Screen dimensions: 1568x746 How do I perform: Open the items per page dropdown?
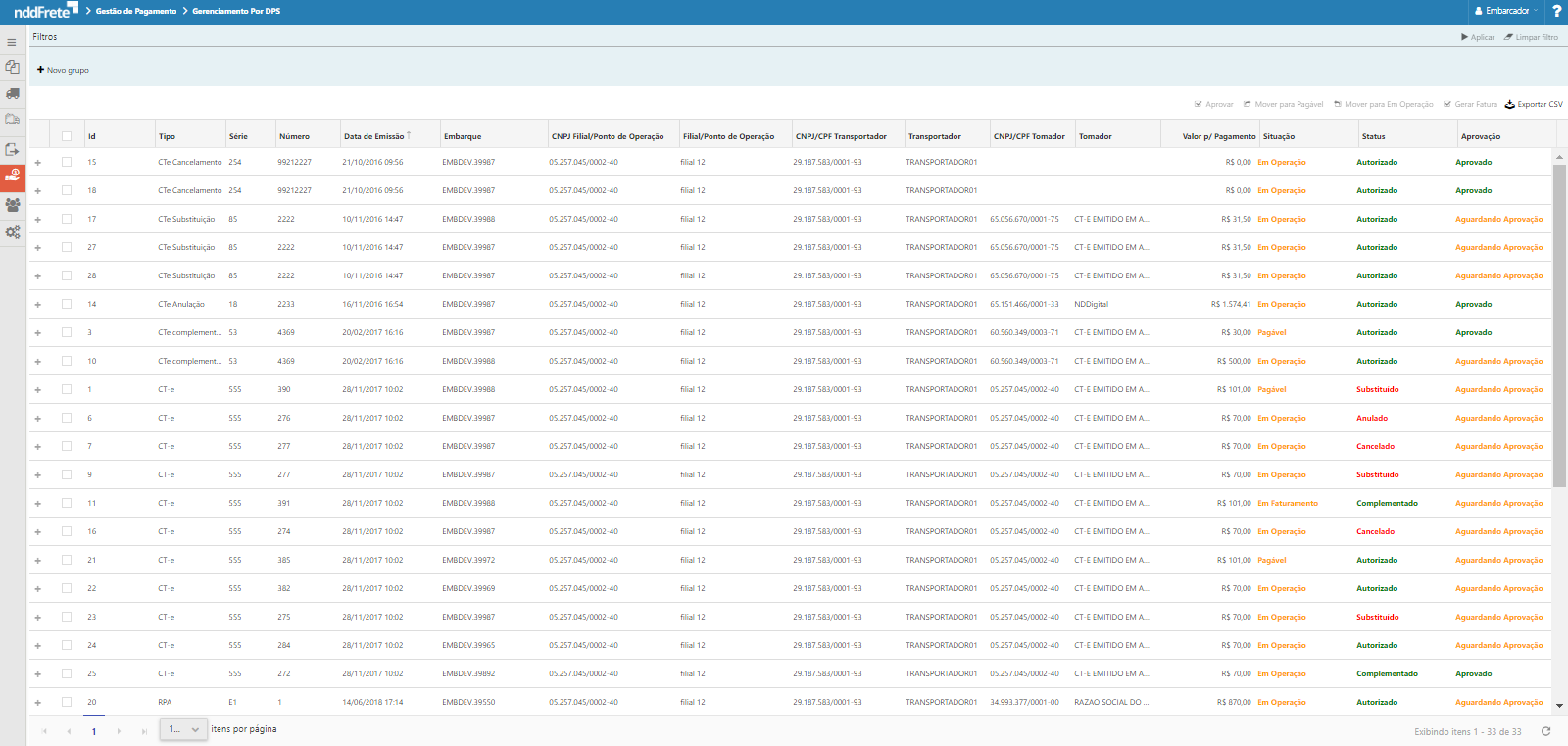point(183,729)
